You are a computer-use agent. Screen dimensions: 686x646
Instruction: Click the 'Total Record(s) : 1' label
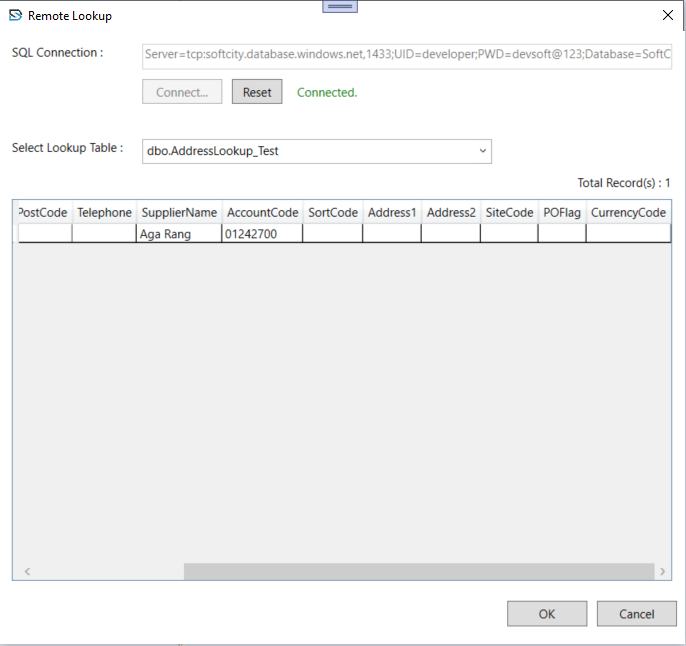(623, 183)
